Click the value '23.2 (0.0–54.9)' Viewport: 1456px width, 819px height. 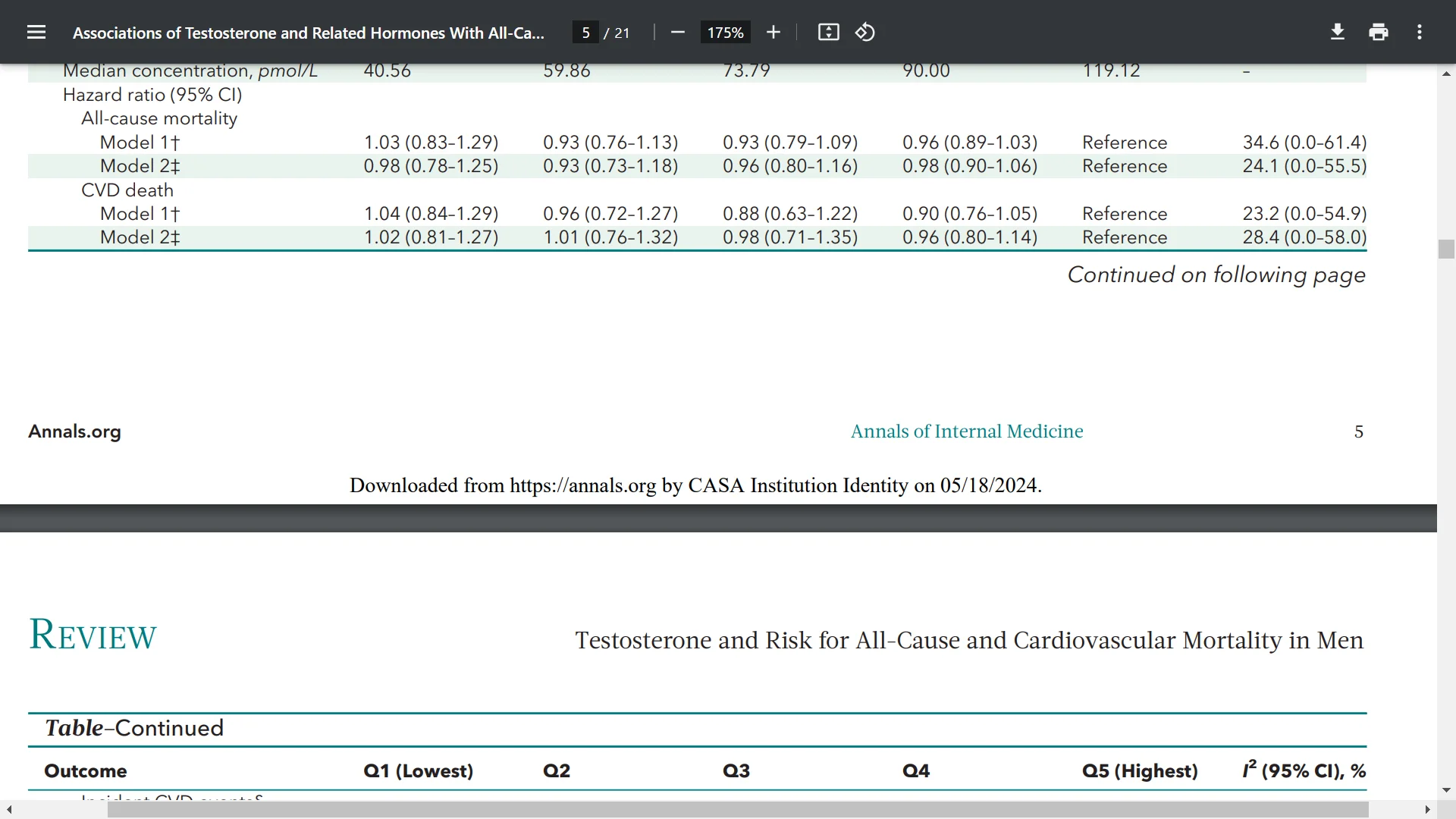point(1304,214)
